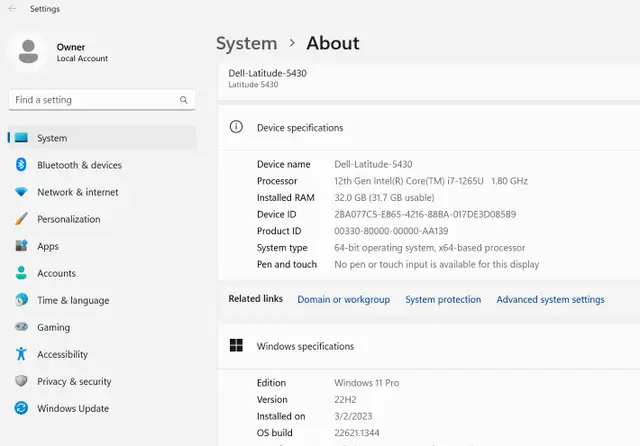Image resolution: width=640 pixels, height=446 pixels.
Task: Click the About page heading
Action: point(333,43)
